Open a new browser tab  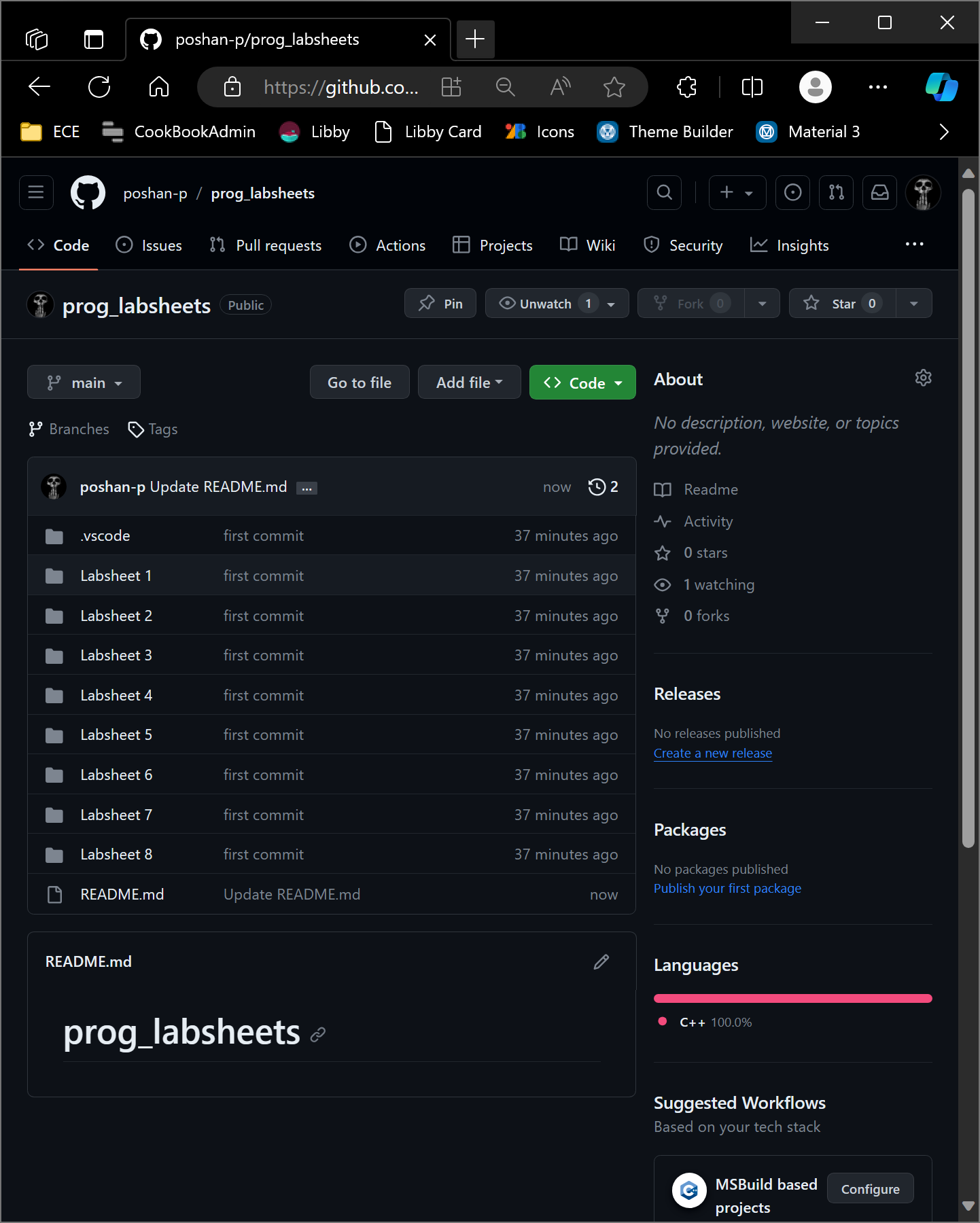point(475,39)
